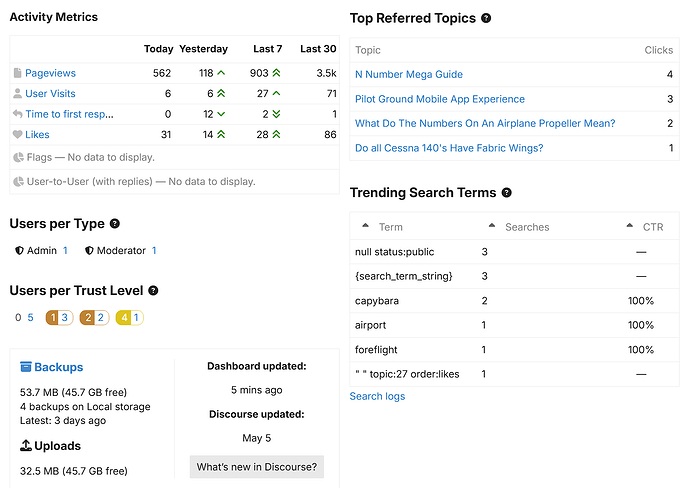
Task: Click the help icon beside Trending Search Terms
Action: (506, 193)
